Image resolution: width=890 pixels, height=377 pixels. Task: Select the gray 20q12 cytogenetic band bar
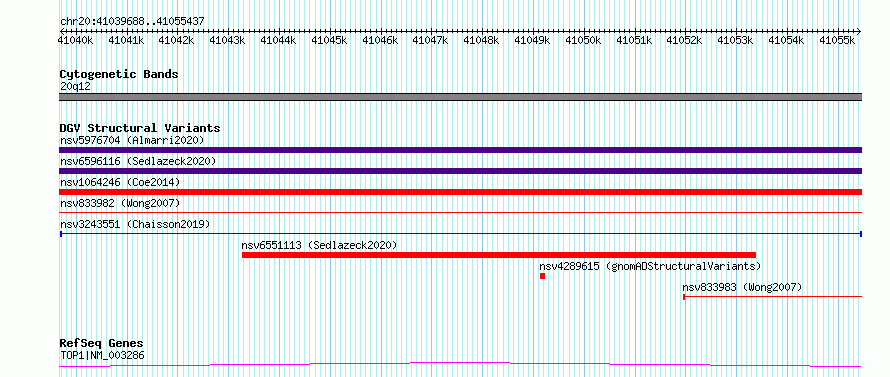tap(460, 97)
